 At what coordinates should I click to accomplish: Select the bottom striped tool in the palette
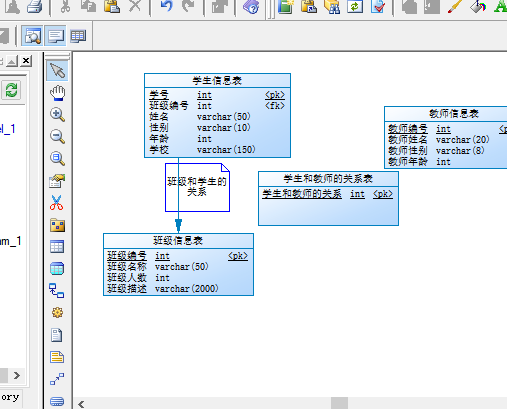[57, 401]
